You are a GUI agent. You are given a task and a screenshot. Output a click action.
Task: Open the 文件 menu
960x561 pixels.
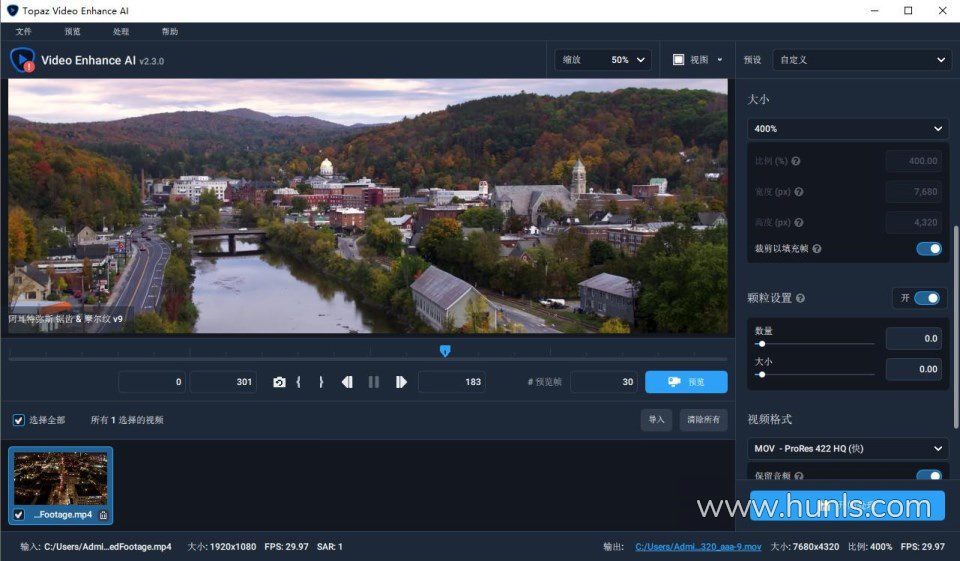coord(23,31)
